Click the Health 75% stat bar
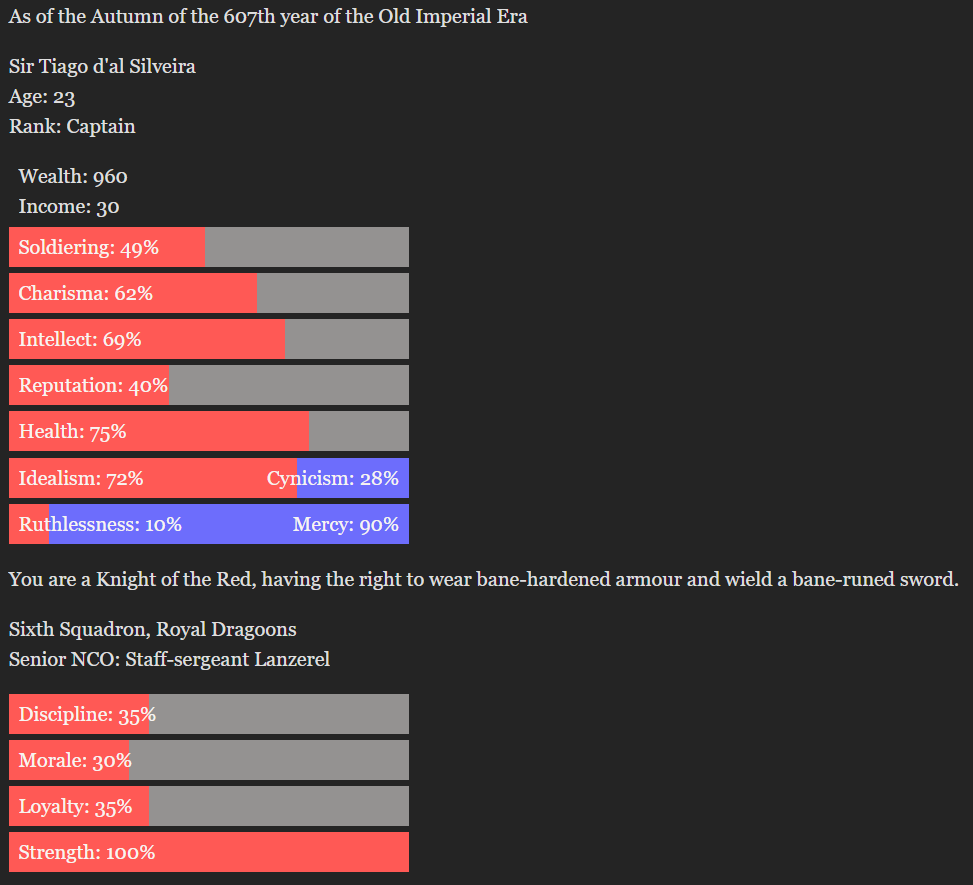Screen dimensions: 973x885 click(208, 431)
